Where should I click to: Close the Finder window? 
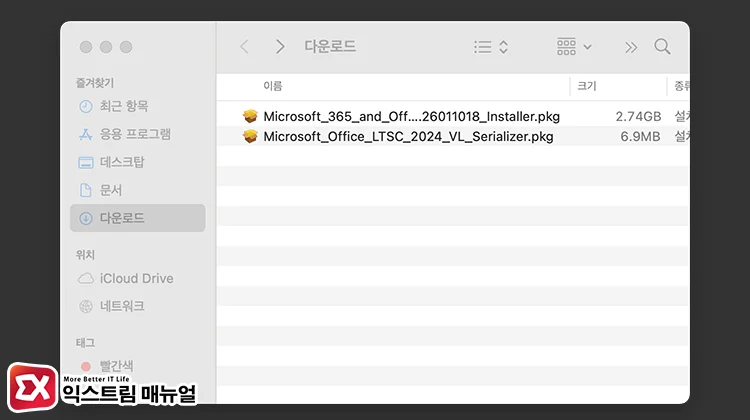tap(86, 47)
